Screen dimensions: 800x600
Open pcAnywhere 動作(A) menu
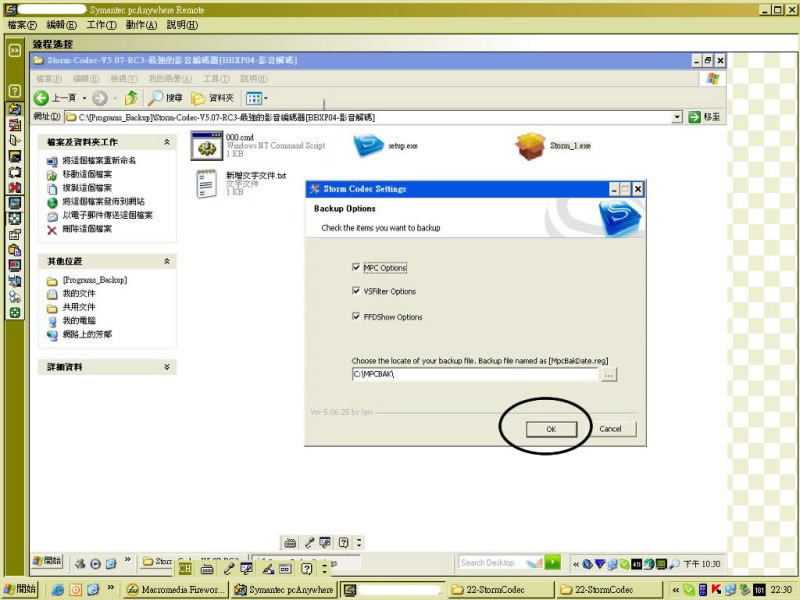pos(141,24)
